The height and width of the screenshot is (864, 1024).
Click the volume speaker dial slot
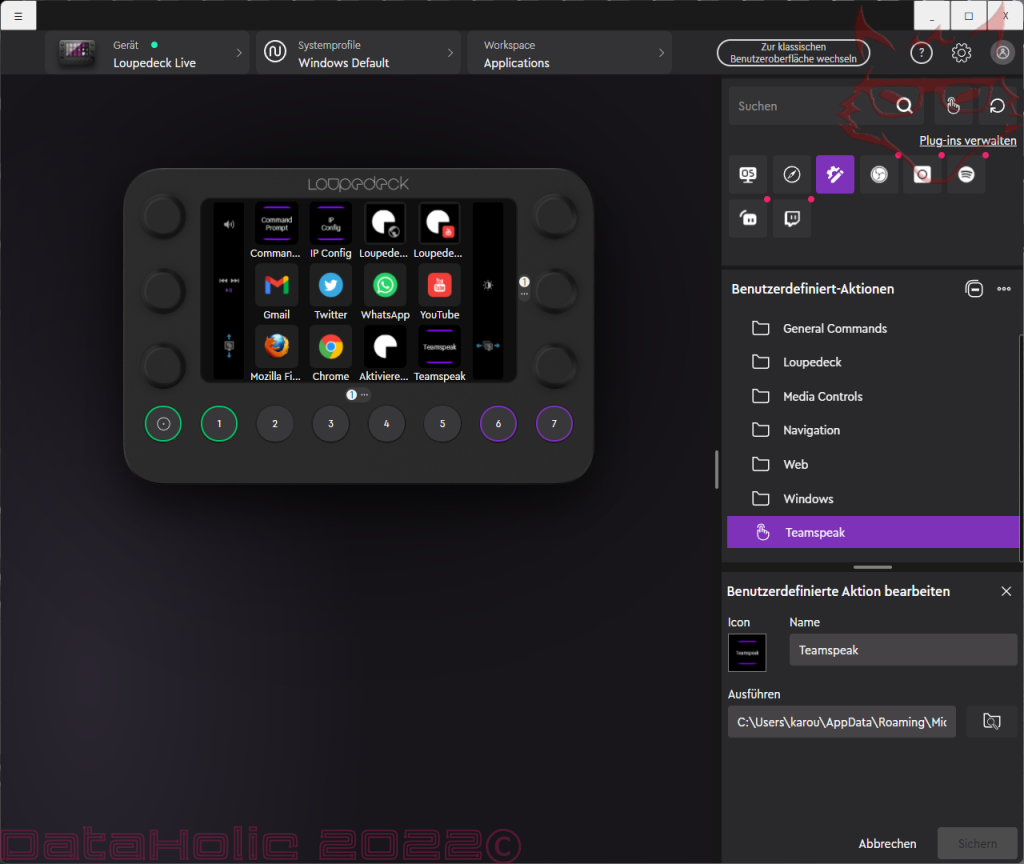(229, 225)
